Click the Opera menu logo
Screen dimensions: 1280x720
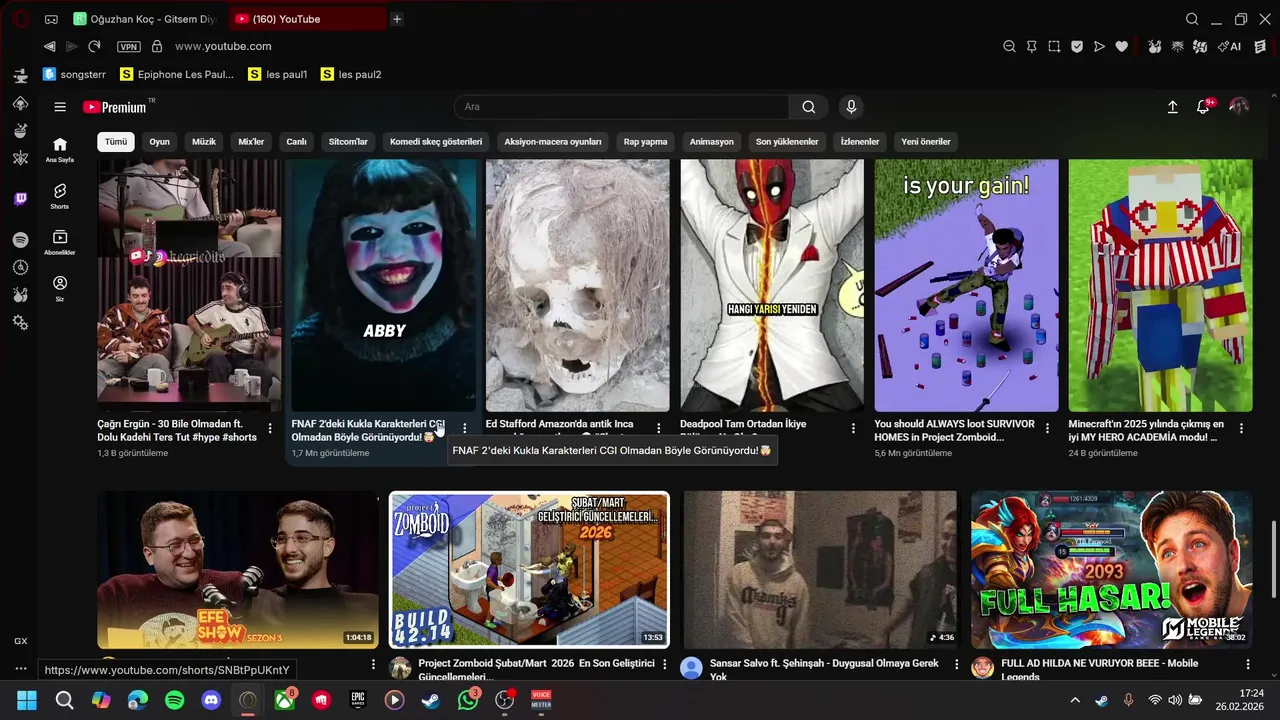pyautogui.click(x=20, y=19)
